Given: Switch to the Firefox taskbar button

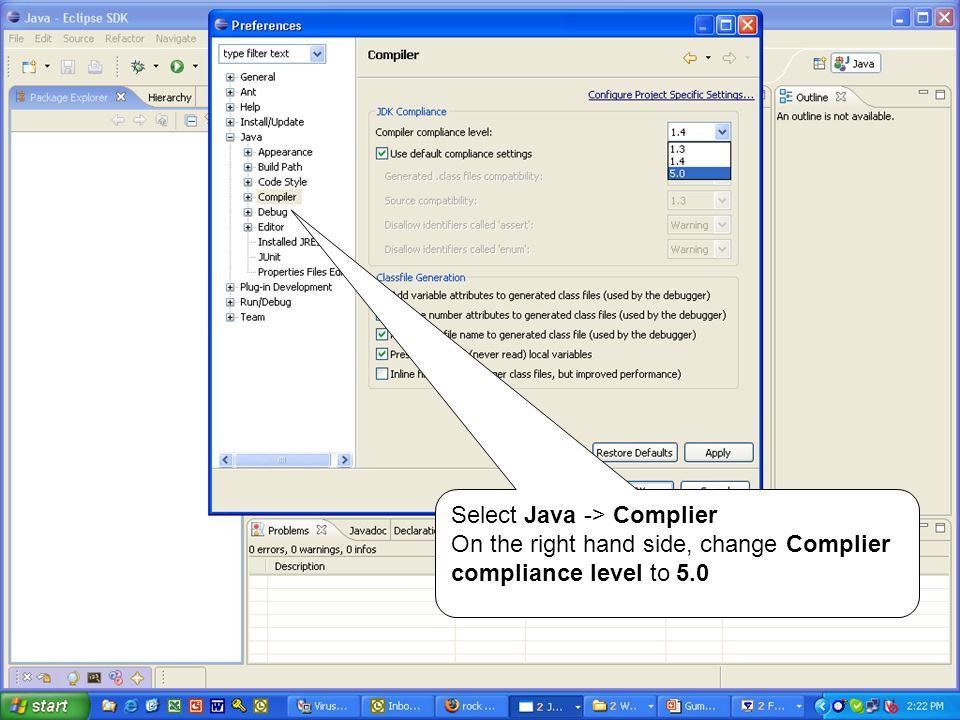Looking at the screenshot, I should pyautogui.click(x=471, y=706).
